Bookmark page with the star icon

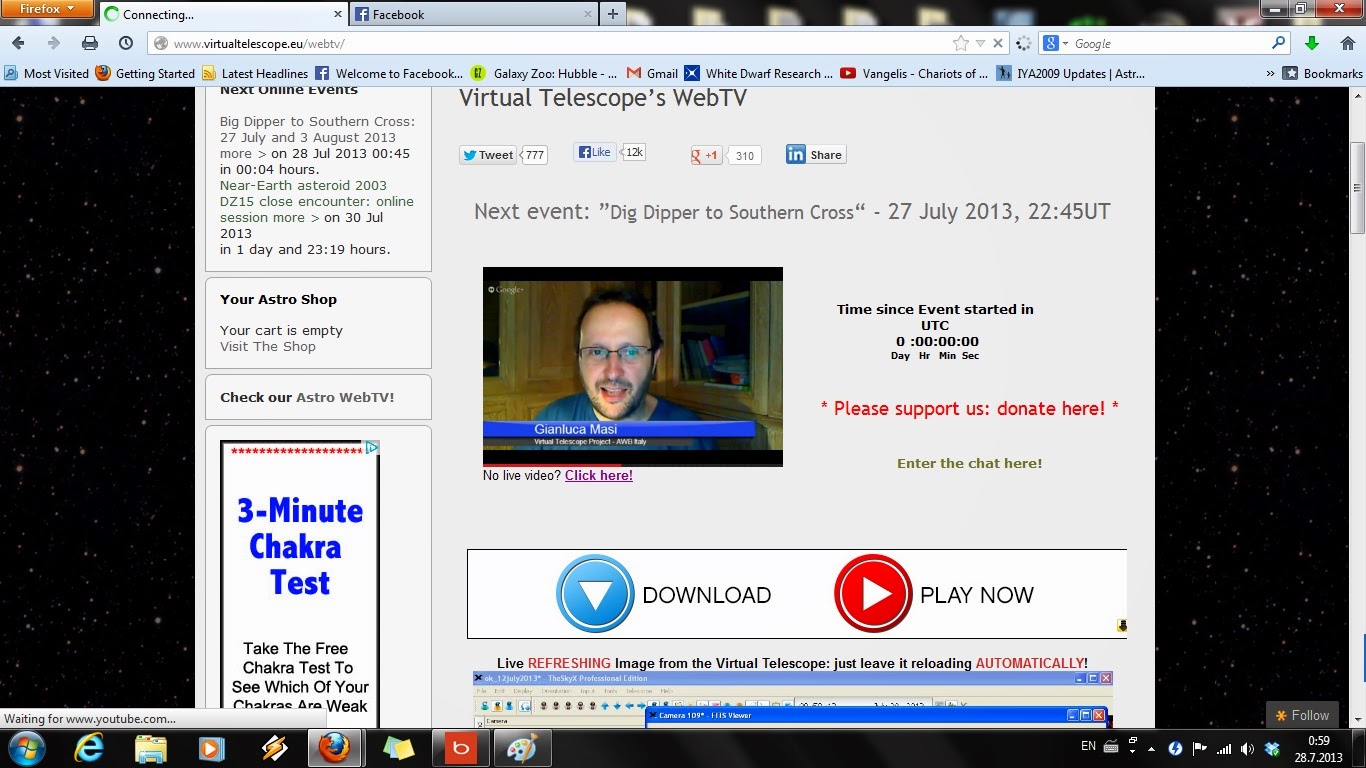point(961,43)
